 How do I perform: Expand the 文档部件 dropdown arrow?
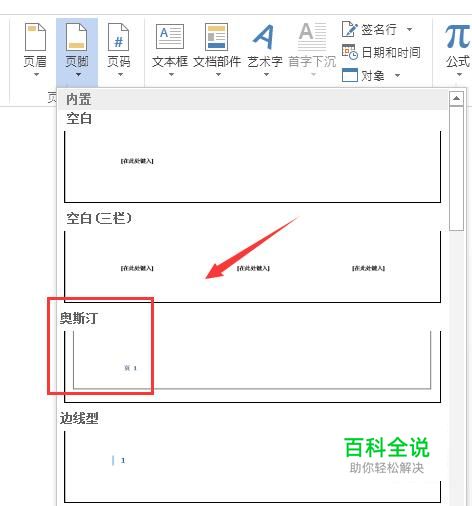218,74
